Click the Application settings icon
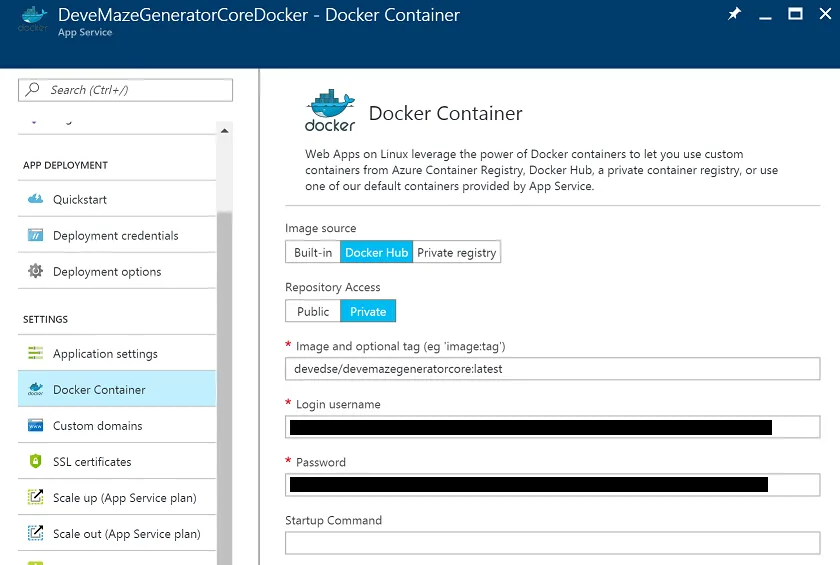Viewport: 840px width, 565px height. click(36, 353)
